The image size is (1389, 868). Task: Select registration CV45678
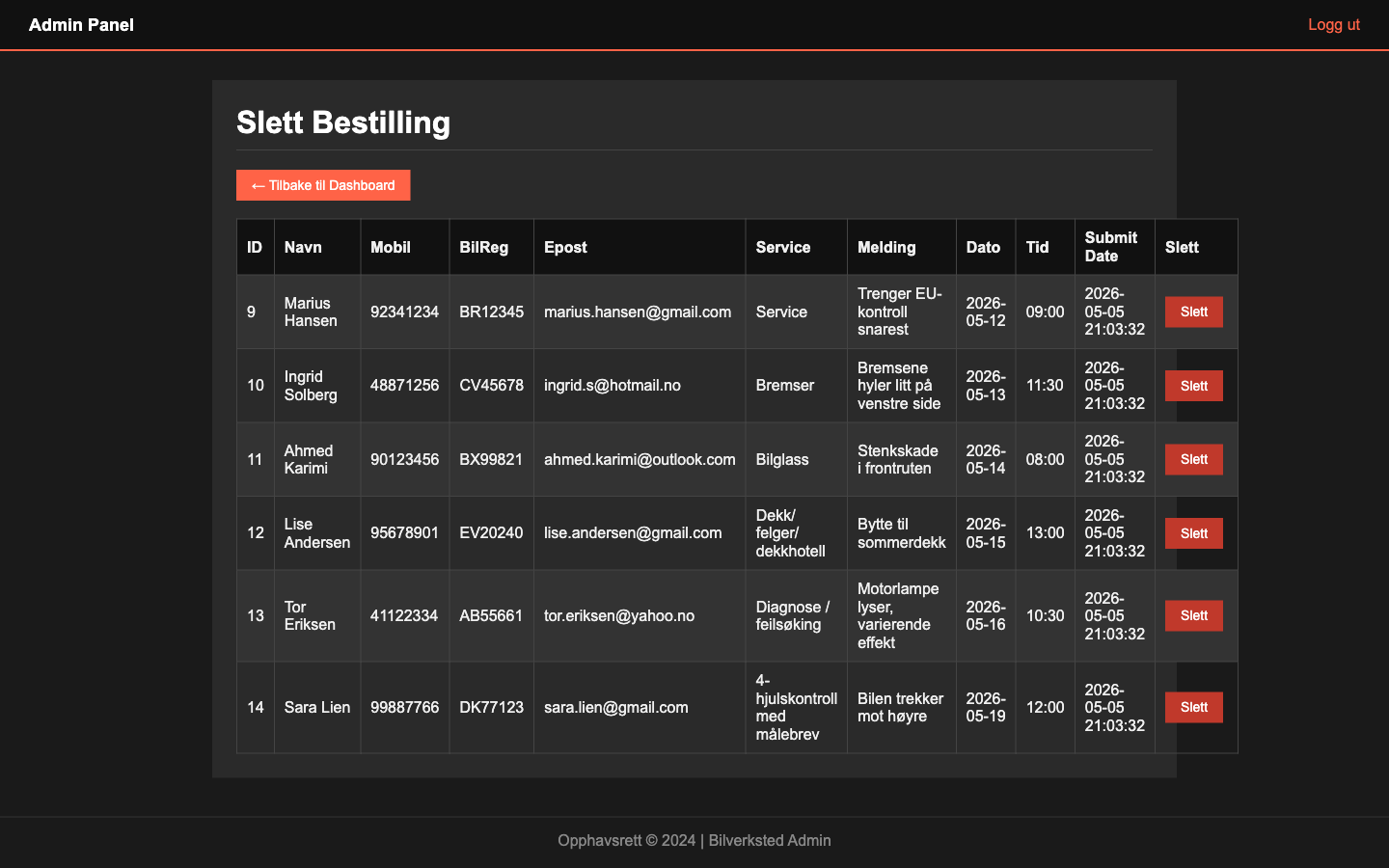(x=491, y=385)
